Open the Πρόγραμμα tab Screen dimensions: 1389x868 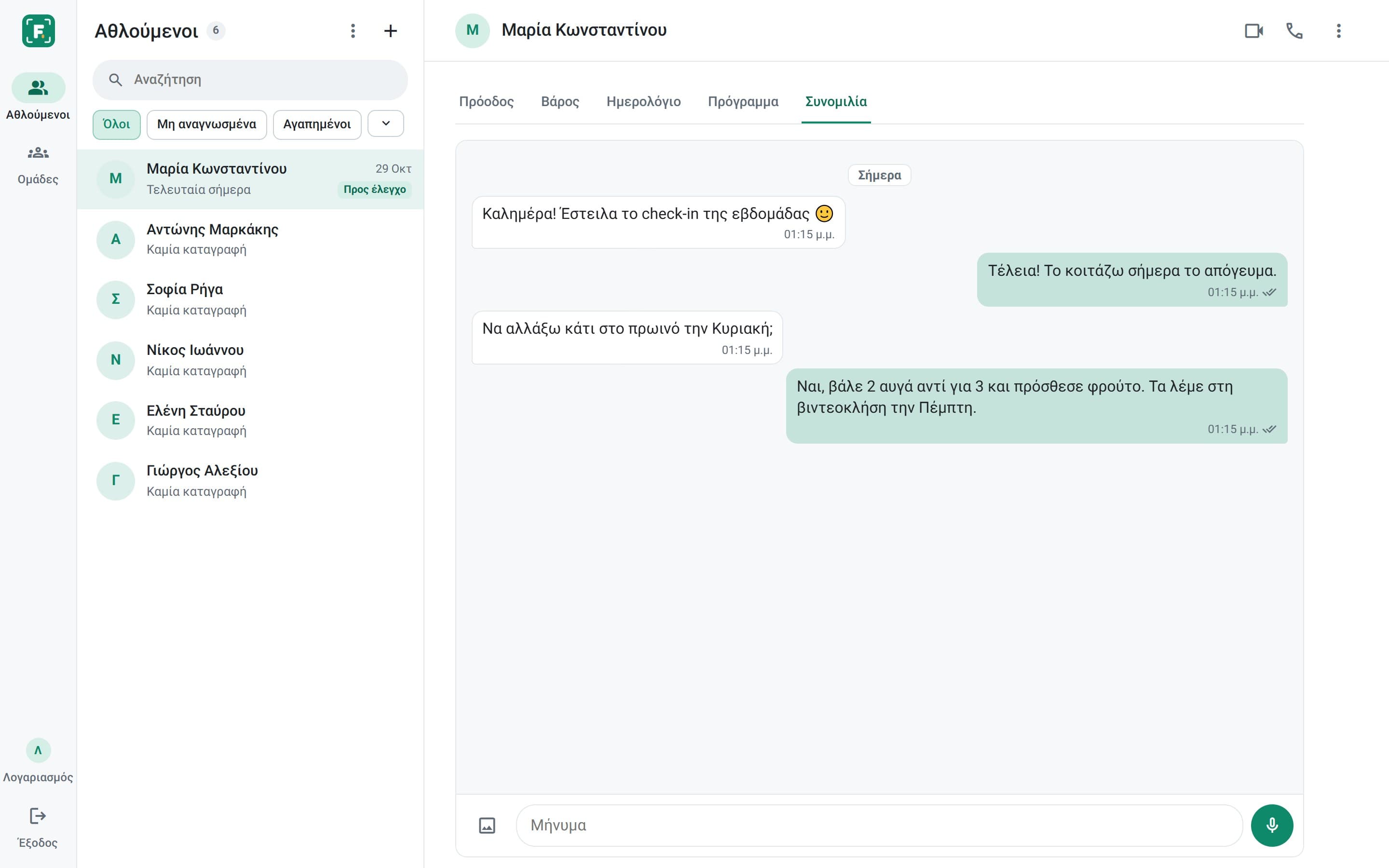pos(743,102)
